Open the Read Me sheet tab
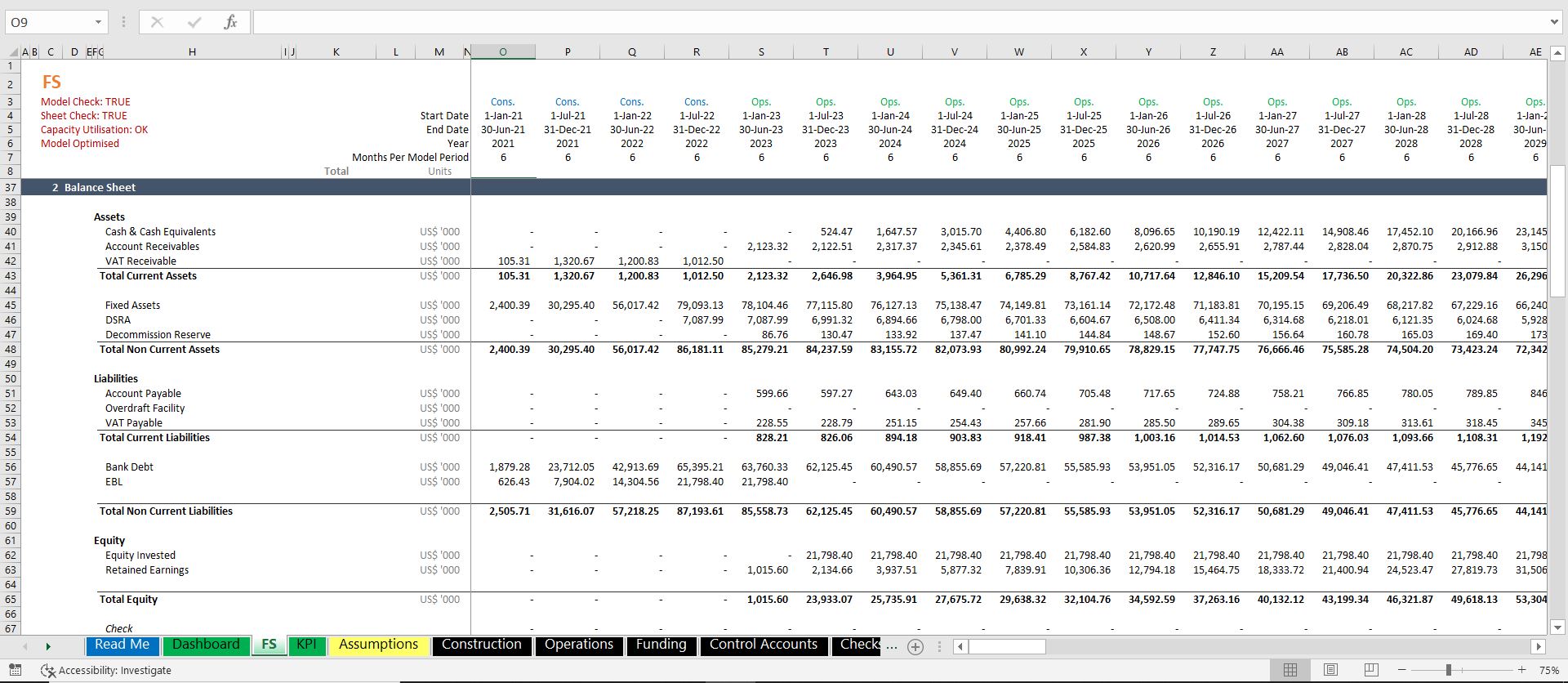This screenshot has width=1568, height=683. [122, 645]
